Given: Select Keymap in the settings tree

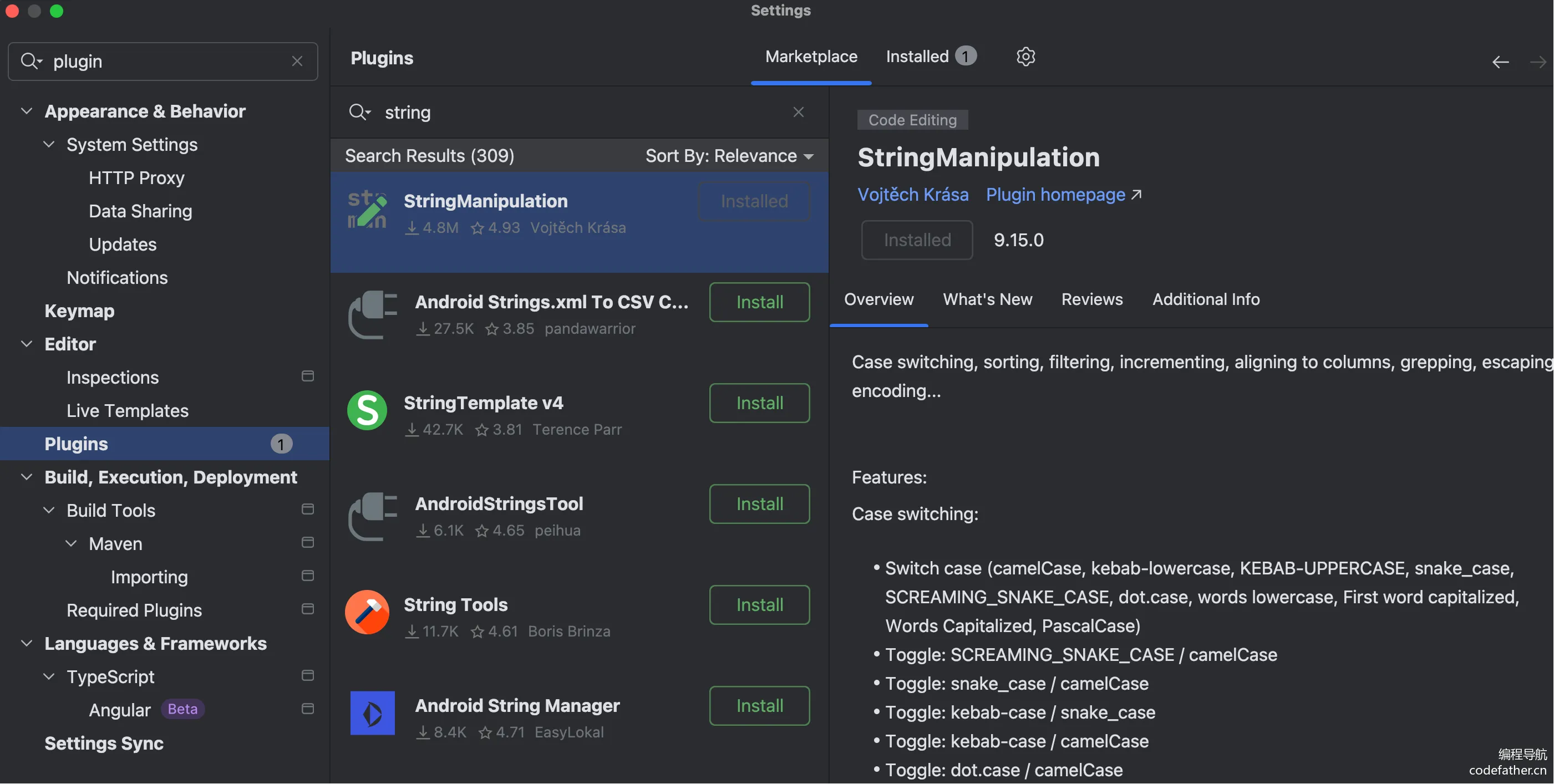Looking at the screenshot, I should (x=79, y=310).
